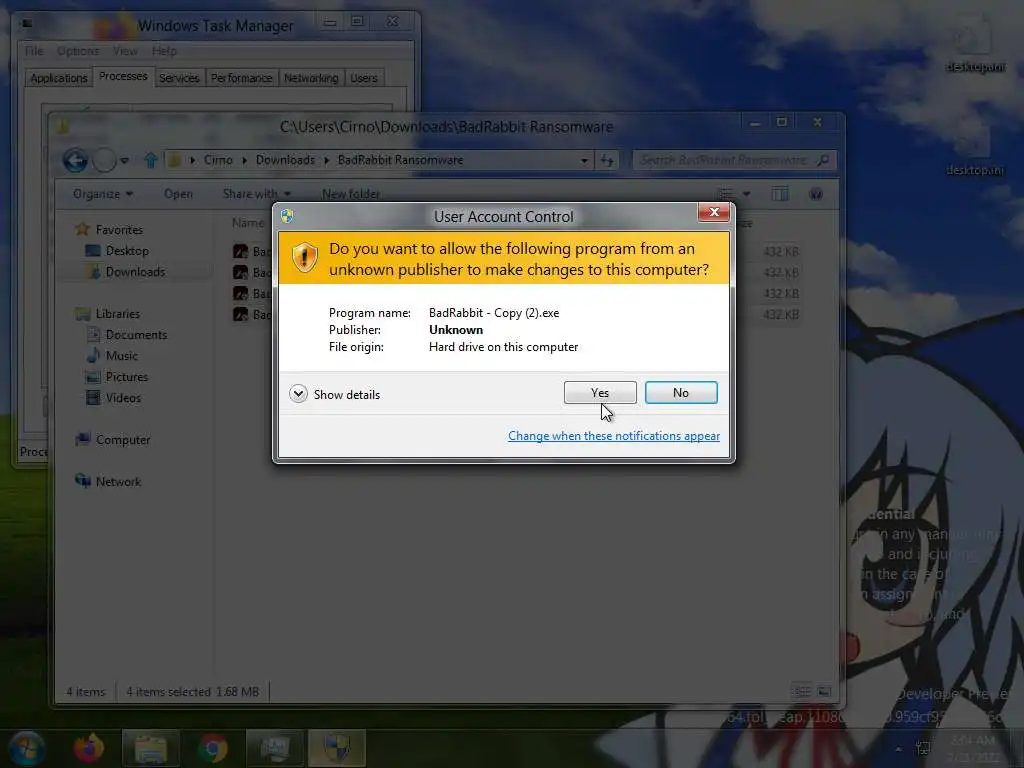Click No in the User Account Control dialog
Screen dimensions: 1024x768
point(680,392)
